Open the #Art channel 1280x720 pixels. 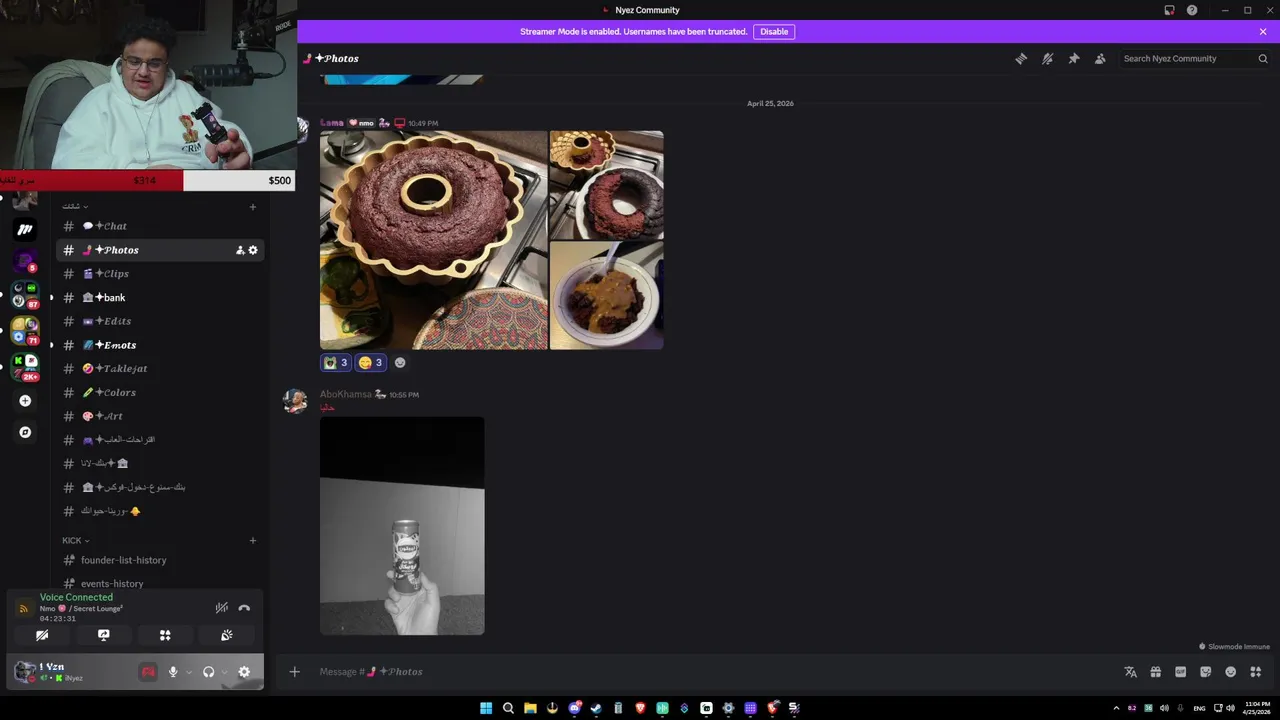click(160, 416)
